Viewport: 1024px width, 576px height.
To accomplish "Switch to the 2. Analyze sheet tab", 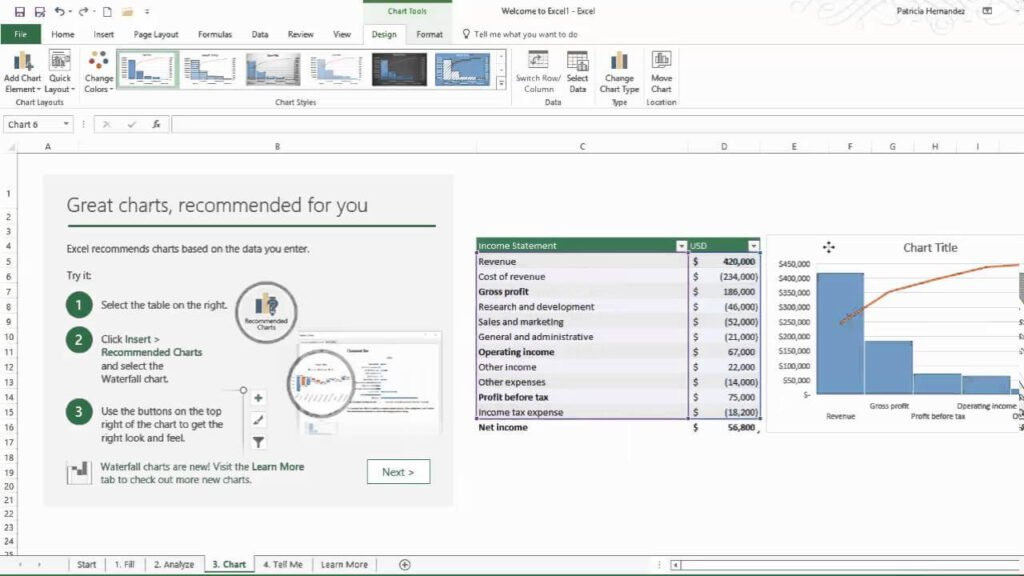I will pos(174,564).
